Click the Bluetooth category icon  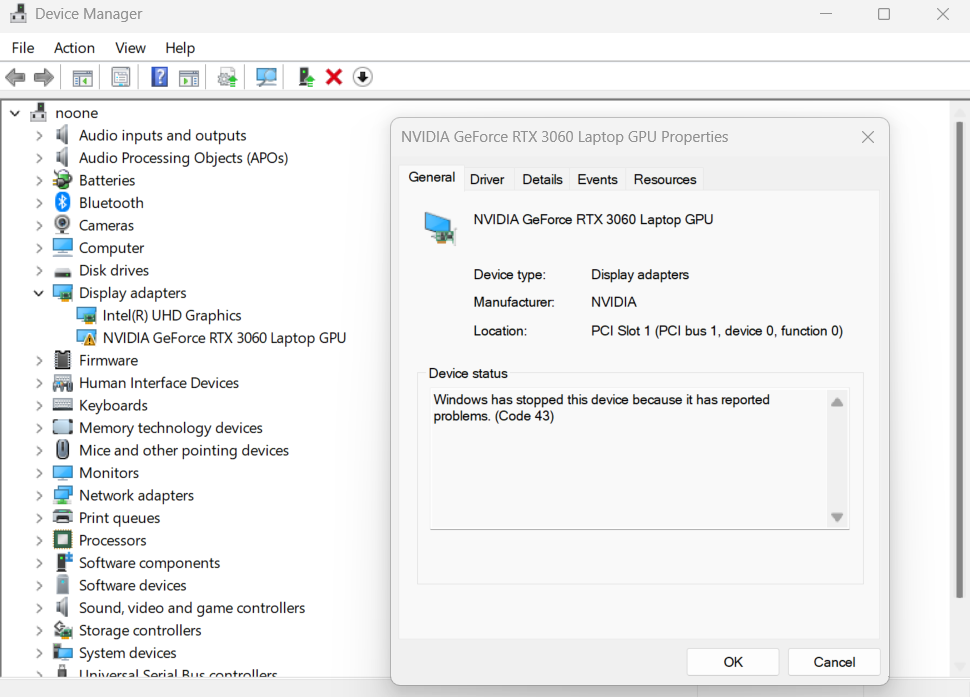62,202
